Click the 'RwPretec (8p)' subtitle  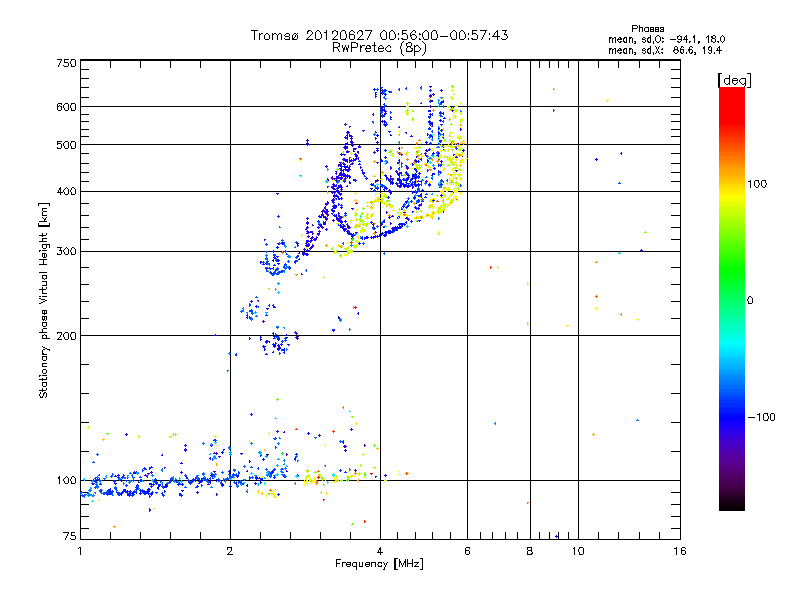point(379,48)
